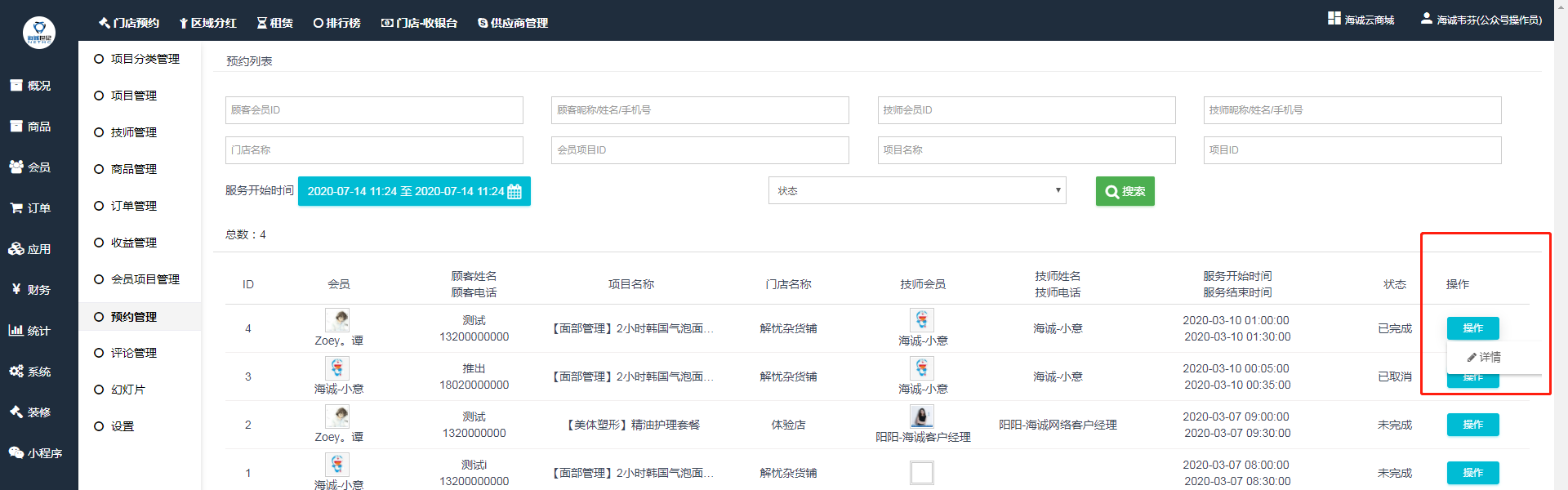Click status 已完成 in row ID 4
Image resolution: width=1568 pixels, height=490 pixels.
pos(1395,328)
